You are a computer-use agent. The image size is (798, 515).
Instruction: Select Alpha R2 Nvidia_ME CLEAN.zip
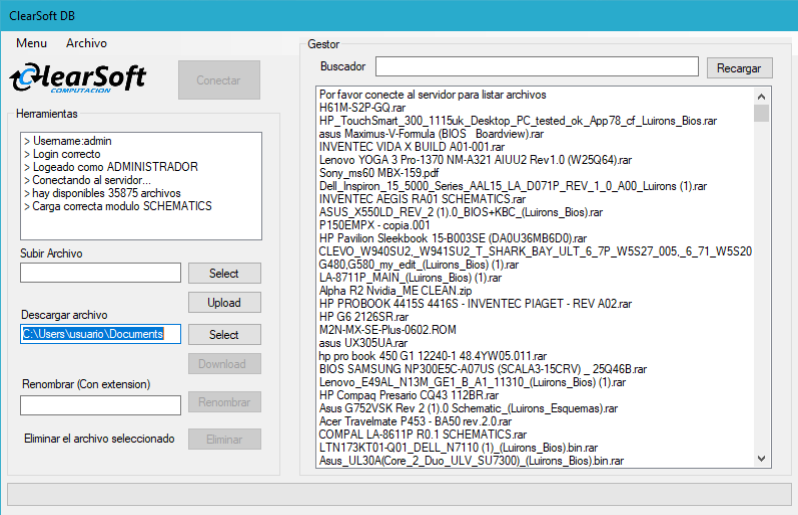pos(395,291)
